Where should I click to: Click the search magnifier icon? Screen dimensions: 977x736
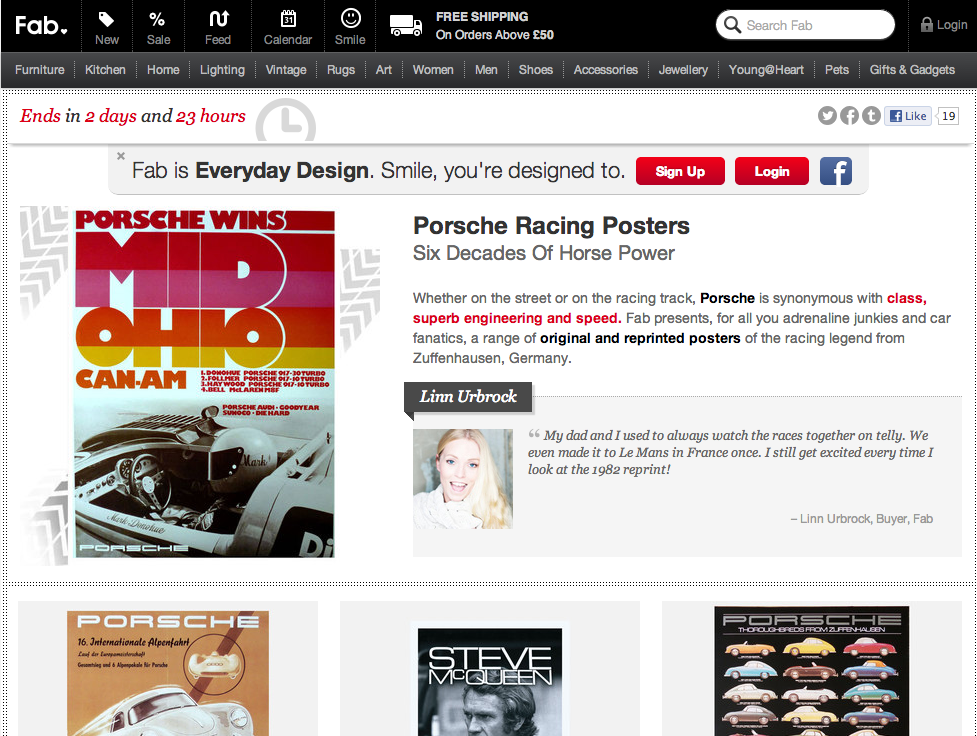733,25
